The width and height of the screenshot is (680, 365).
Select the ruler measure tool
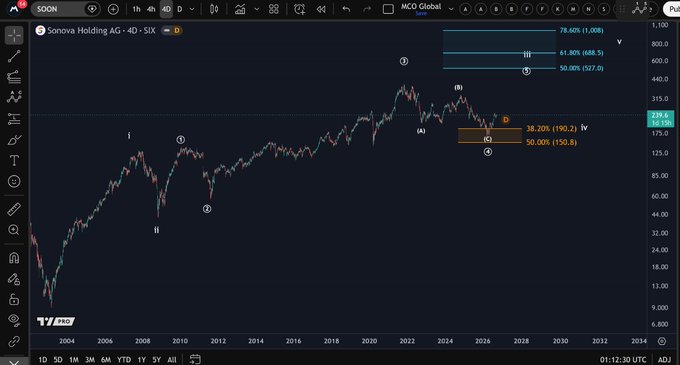[x=14, y=209]
